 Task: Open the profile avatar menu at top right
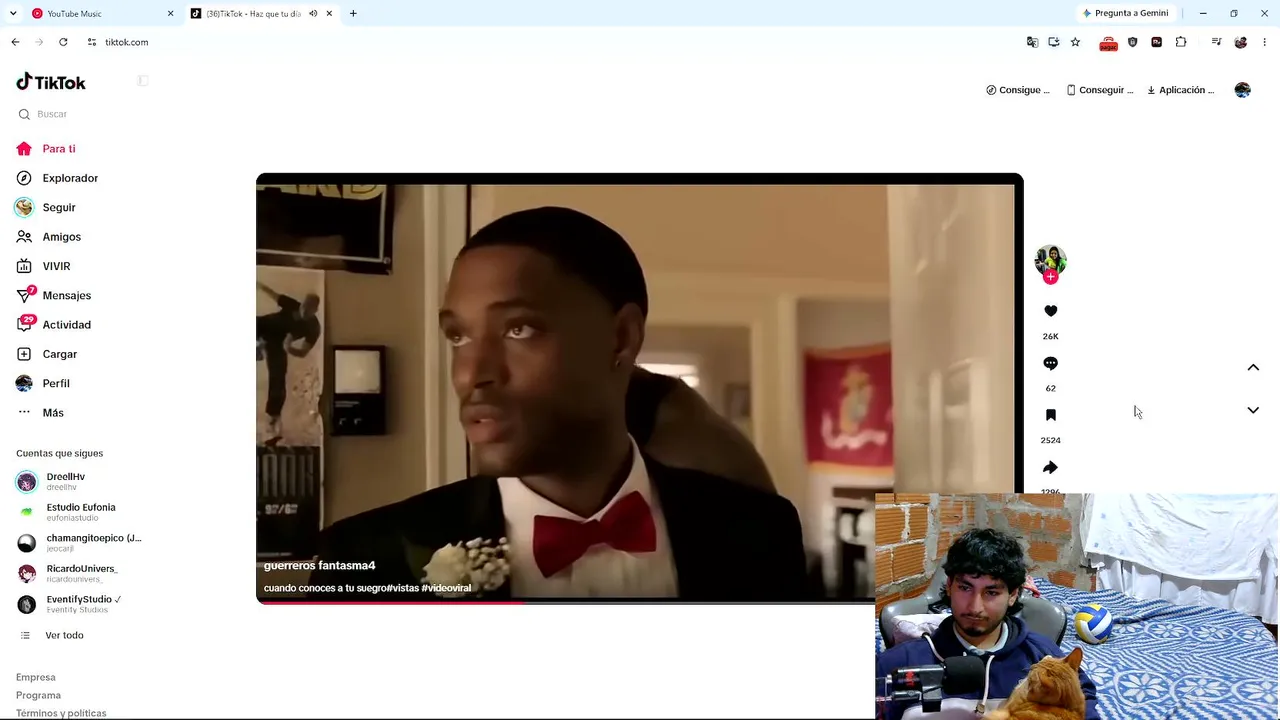(x=1242, y=90)
